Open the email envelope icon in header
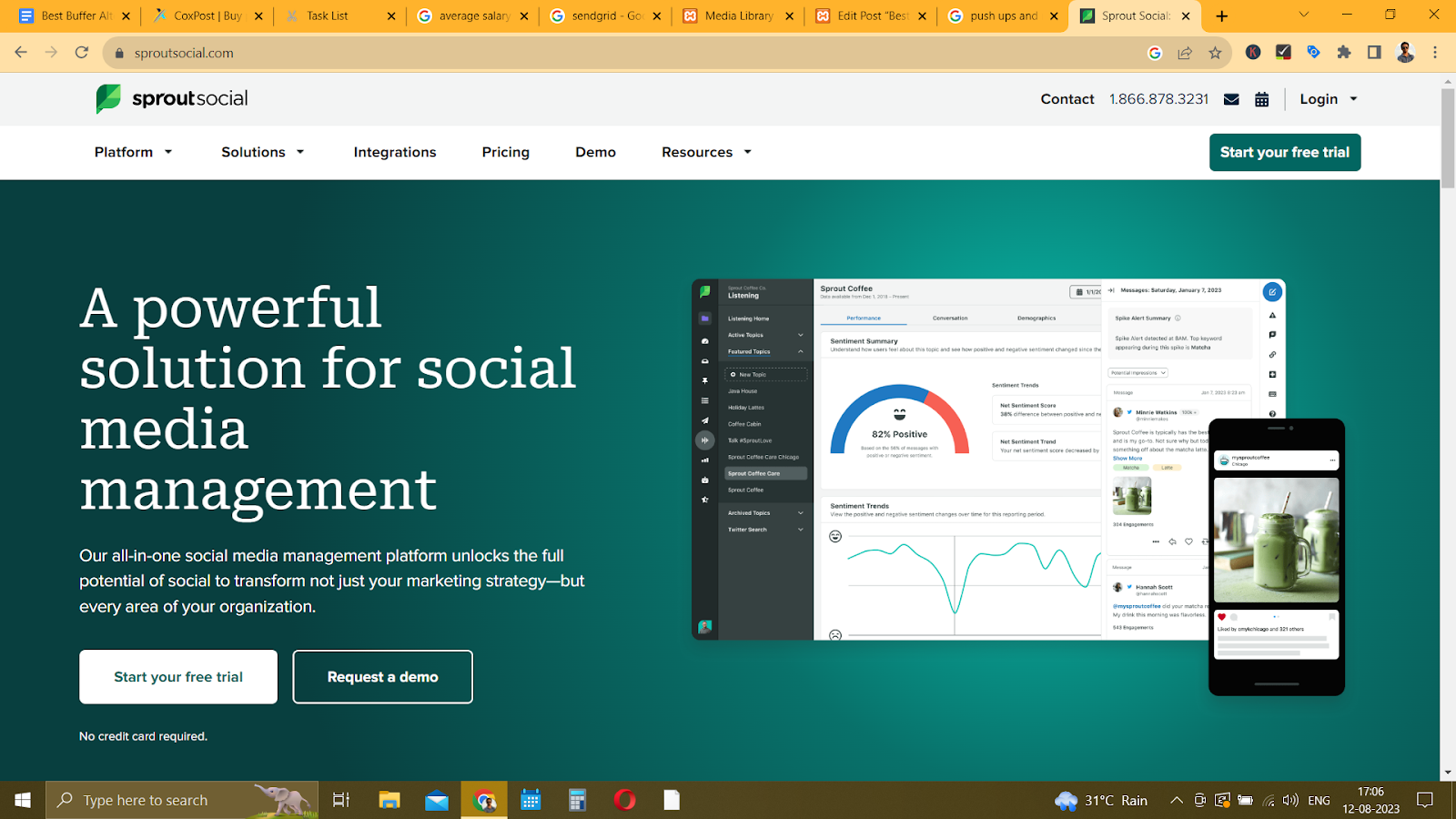This screenshot has height=819, width=1456. (1231, 99)
